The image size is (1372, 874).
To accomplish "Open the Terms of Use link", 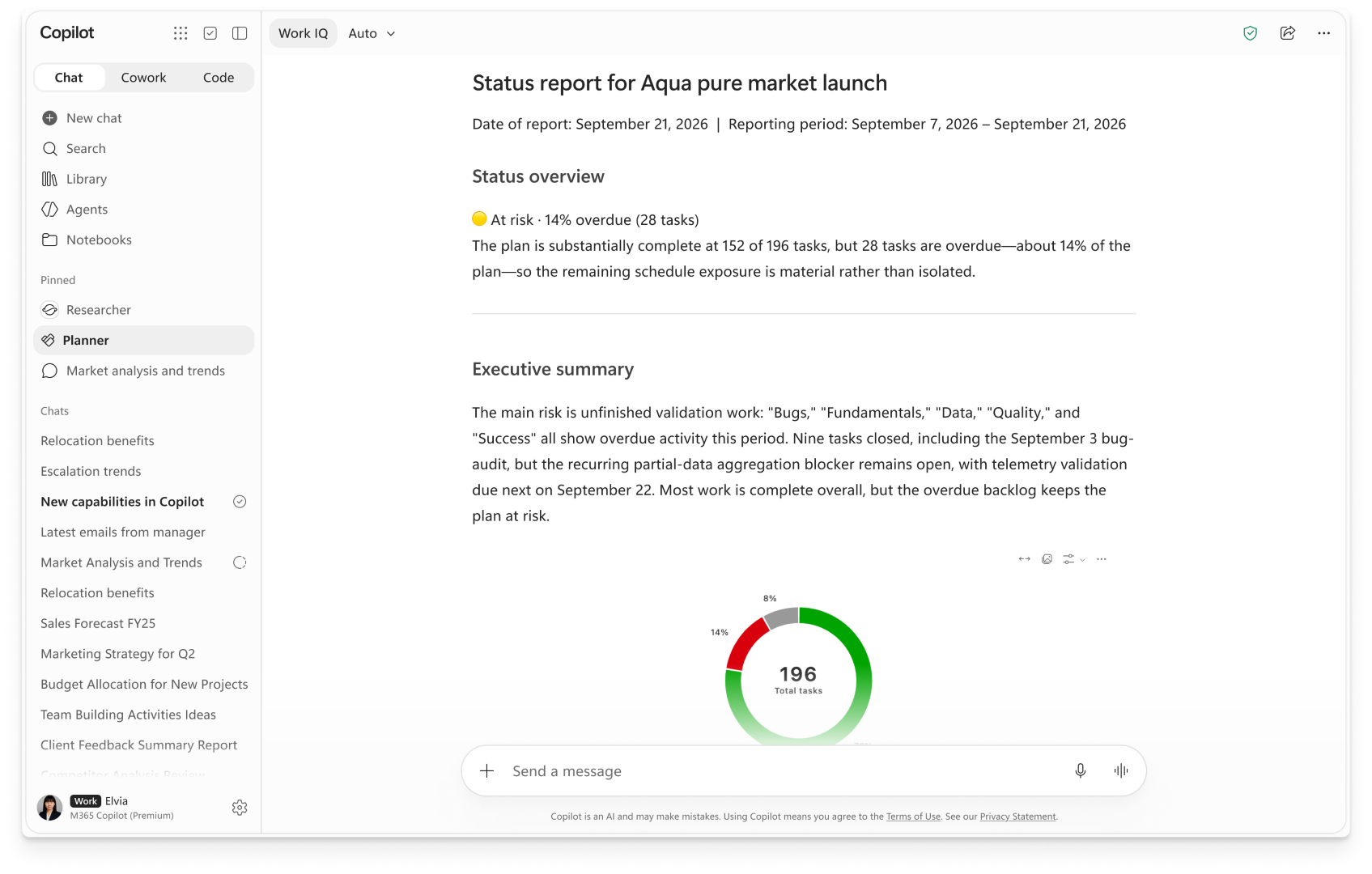I will (913, 817).
